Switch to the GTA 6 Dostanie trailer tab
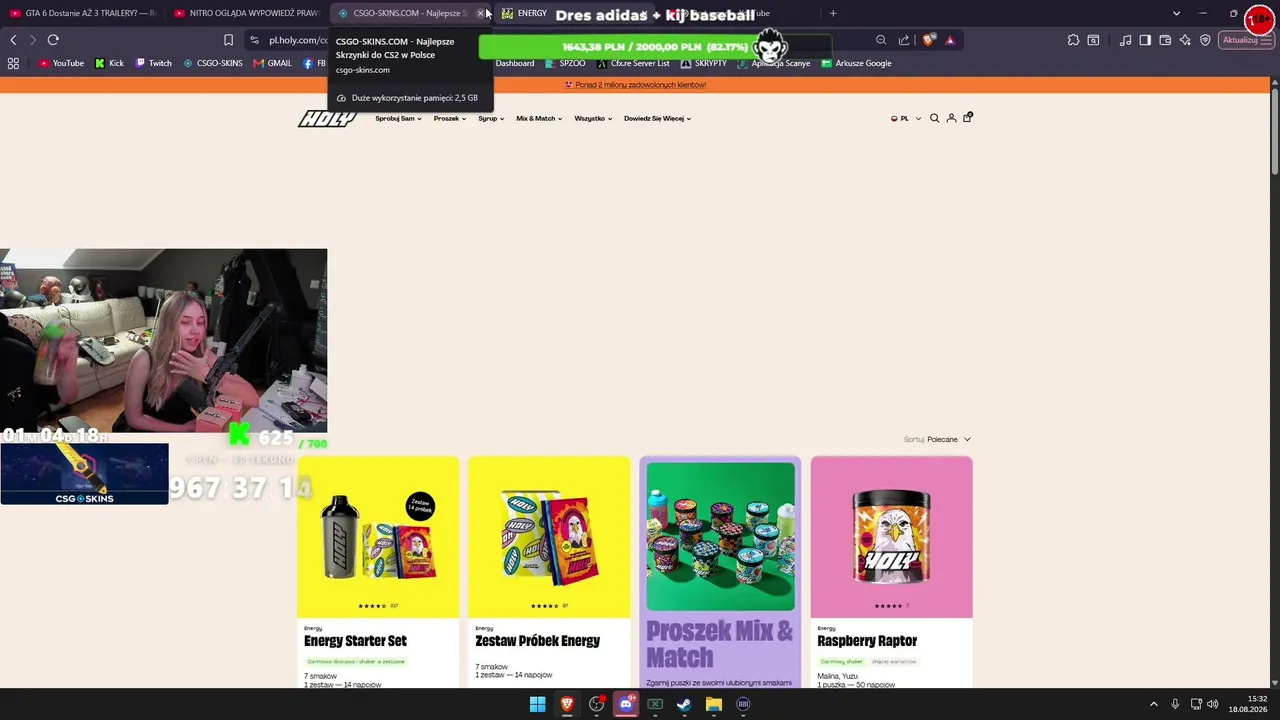The image size is (1280, 720). [82, 13]
